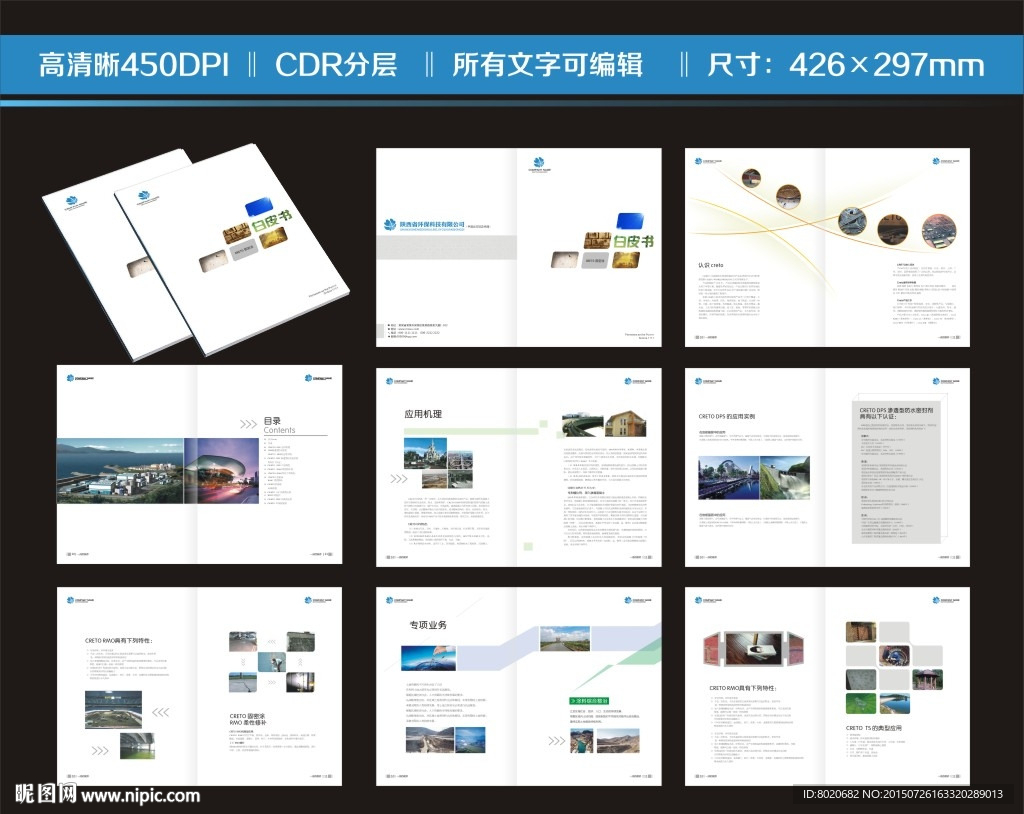Click the 尺寸 426×297mm banner text
Viewport: 1024px width, 814px height.
[846, 65]
